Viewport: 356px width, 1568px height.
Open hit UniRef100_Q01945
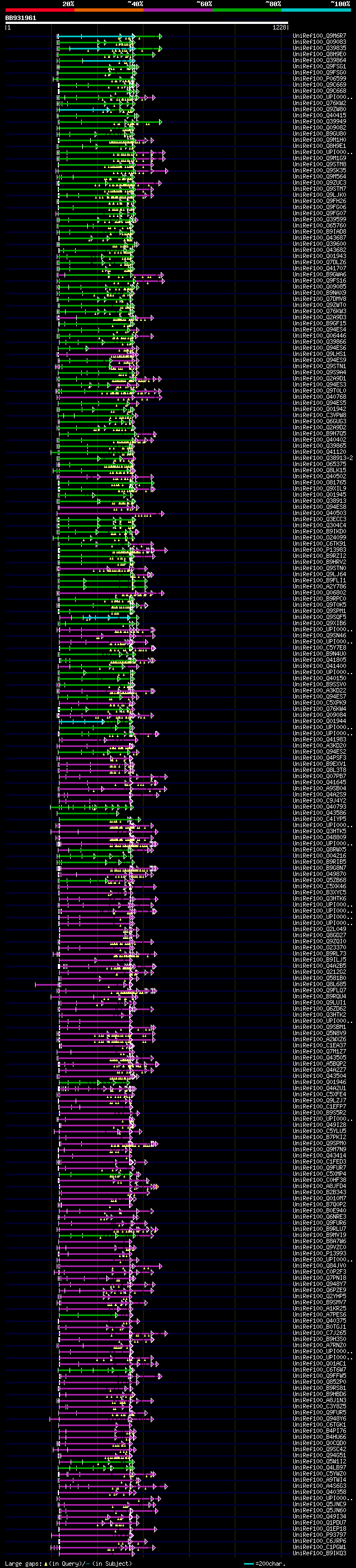tap(319, 495)
